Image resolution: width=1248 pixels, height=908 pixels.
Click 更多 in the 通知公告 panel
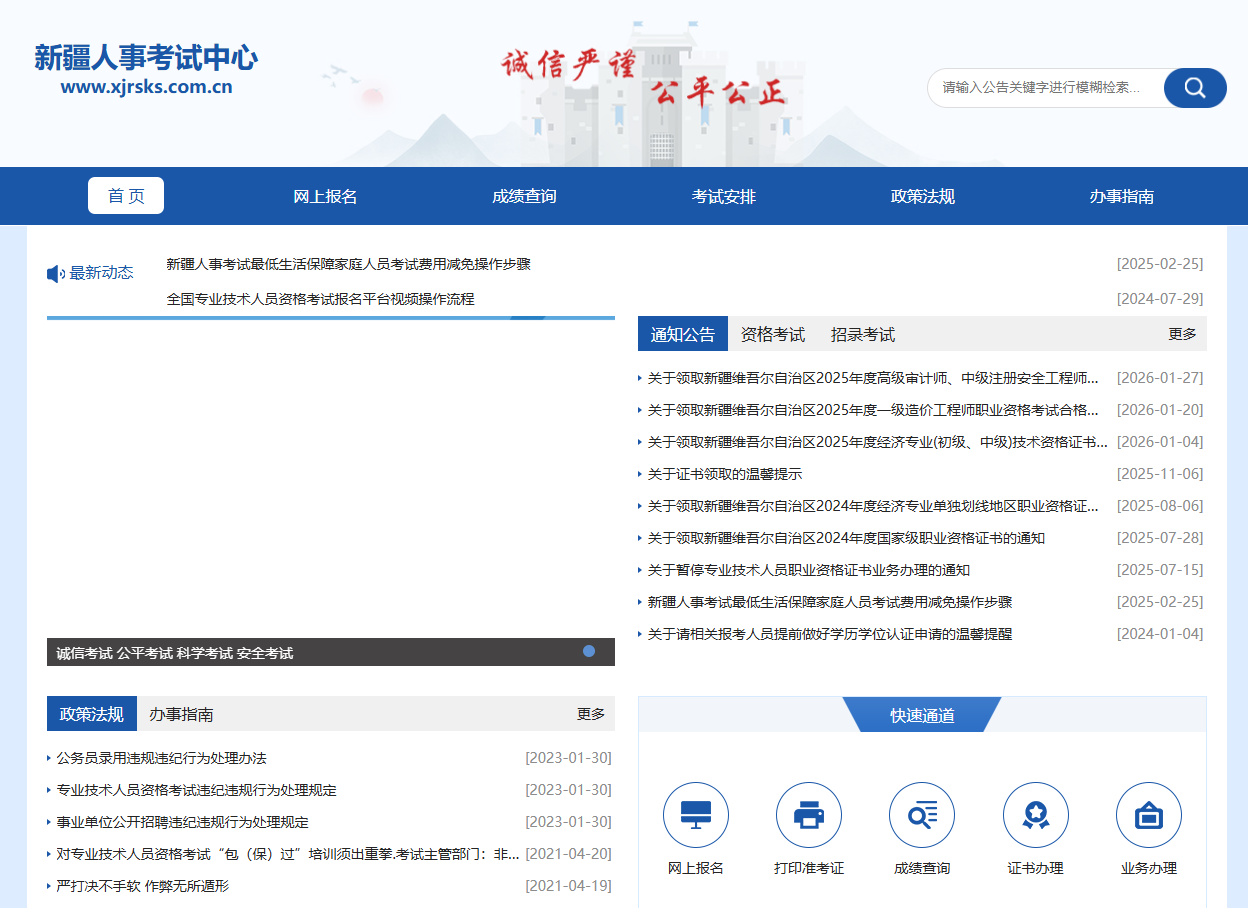[1182, 334]
